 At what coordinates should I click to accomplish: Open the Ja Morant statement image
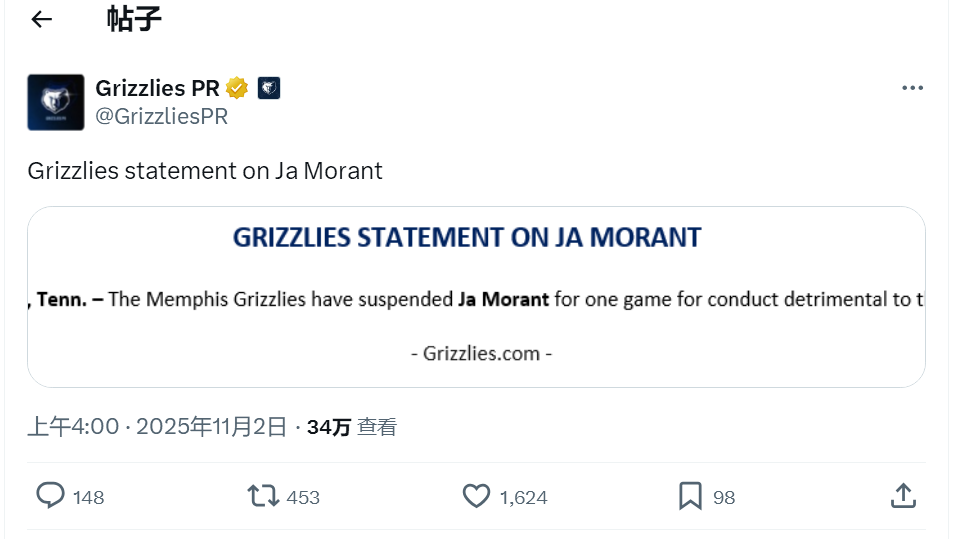pos(476,297)
